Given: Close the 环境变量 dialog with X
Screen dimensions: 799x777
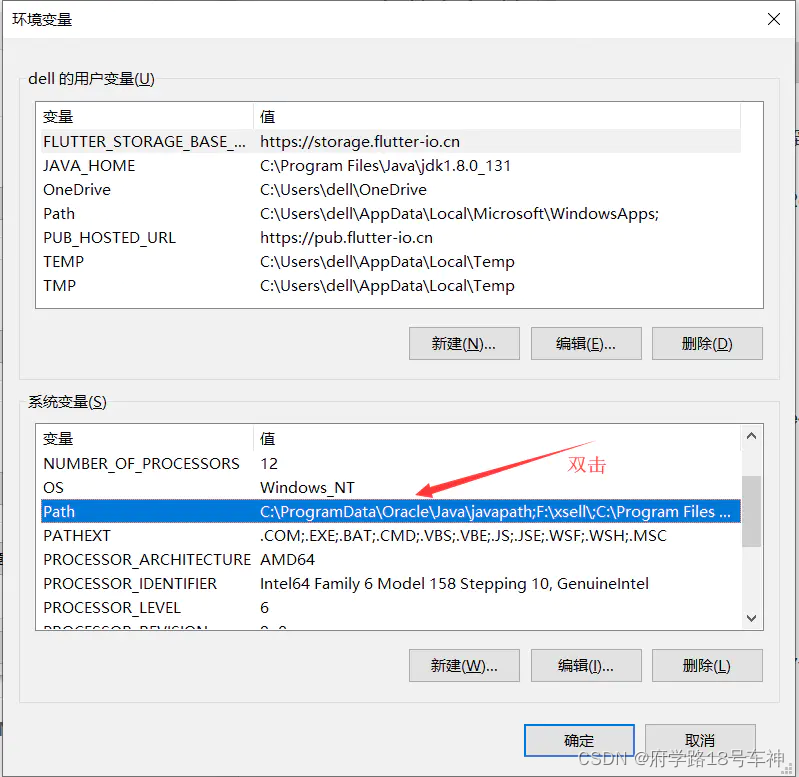Looking at the screenshot, I should click(774, 19).
